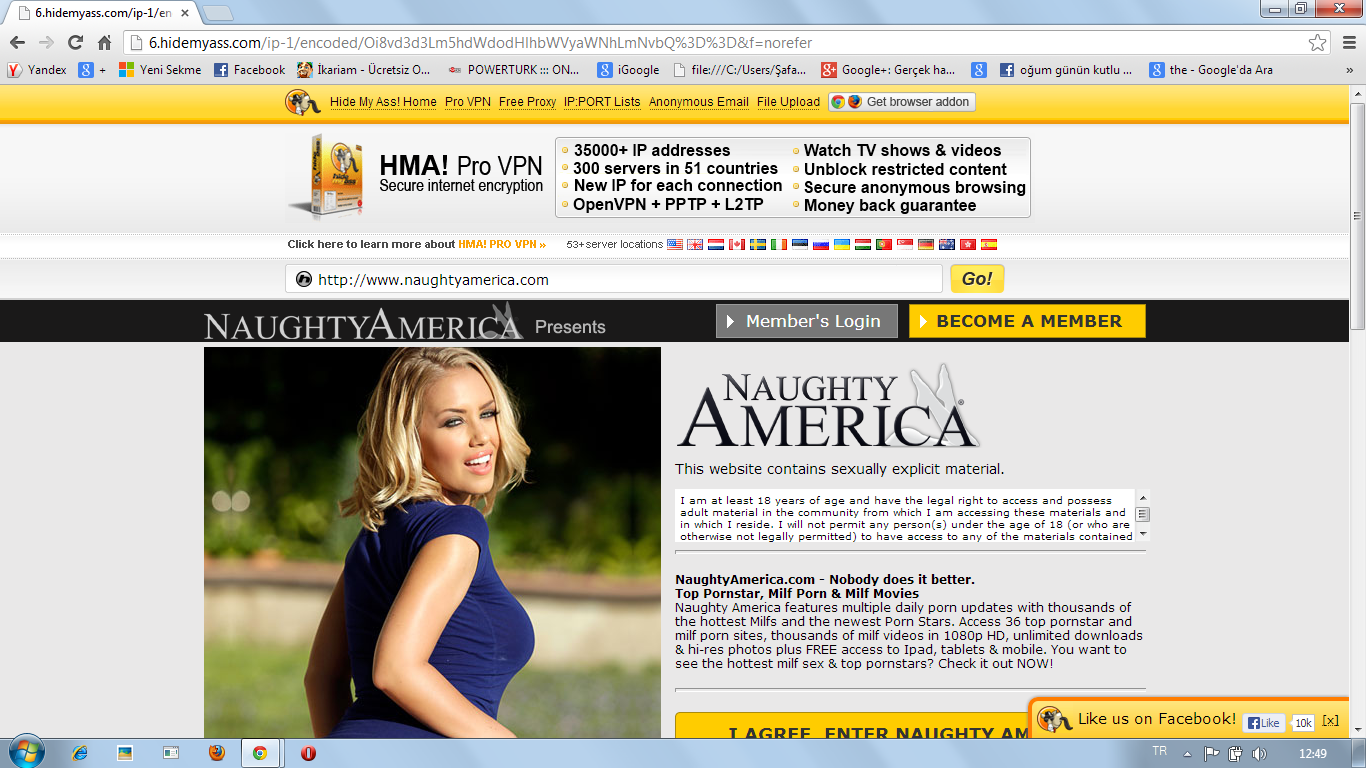Open the browser home page
This screenshot has width=1366, height=768.
tap(104, 43)
